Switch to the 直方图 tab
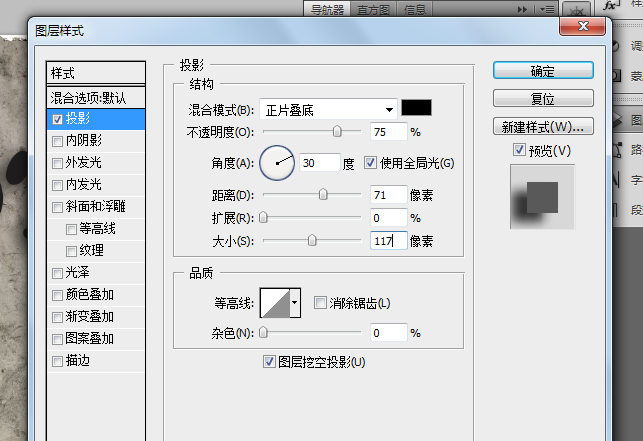This screenshot has width=643, height=441. click(373, 9)
